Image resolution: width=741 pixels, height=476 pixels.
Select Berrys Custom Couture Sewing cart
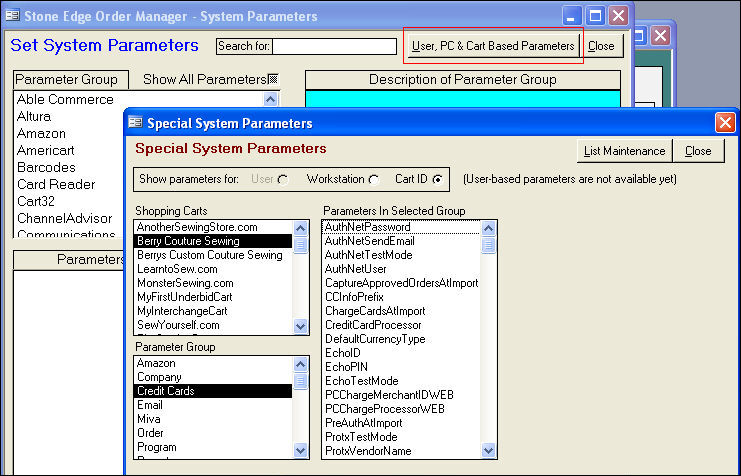[x=214, y=255]
